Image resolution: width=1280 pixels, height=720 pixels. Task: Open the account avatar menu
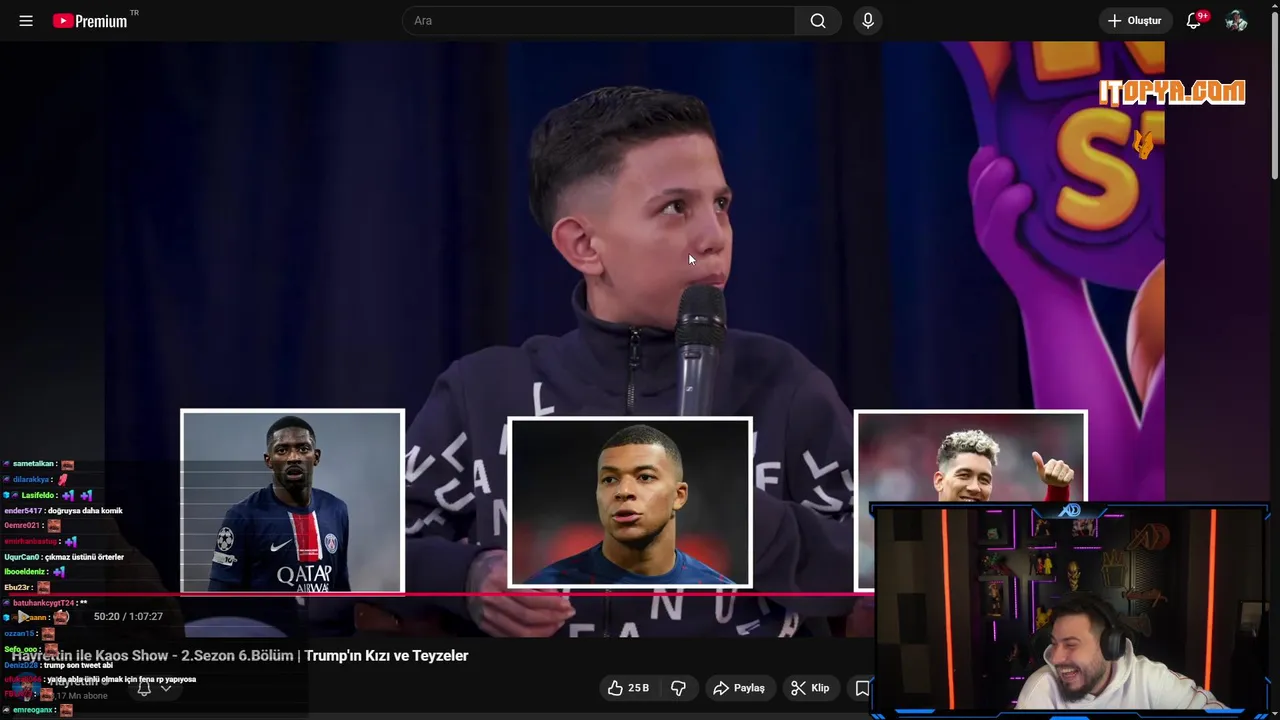pyautogui.click(x=1237, y=21)
